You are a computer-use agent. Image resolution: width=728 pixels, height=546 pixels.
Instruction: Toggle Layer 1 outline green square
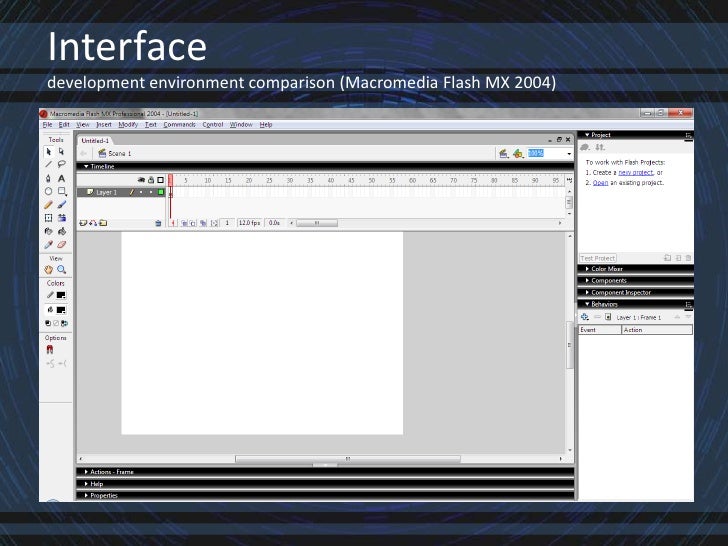pyautogui.click(x=161, y=192)
